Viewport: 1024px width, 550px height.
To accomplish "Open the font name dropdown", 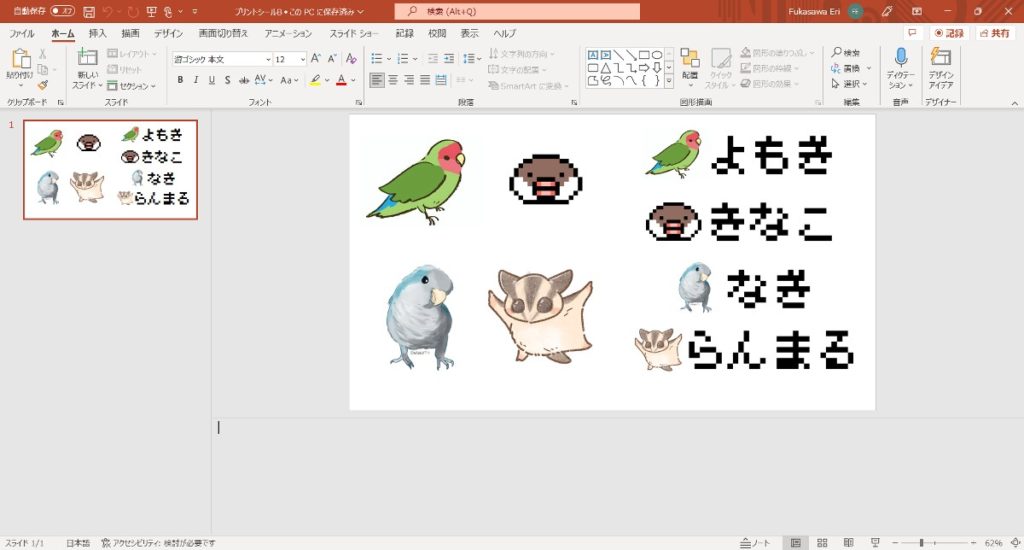I will [x=268, y=59].
